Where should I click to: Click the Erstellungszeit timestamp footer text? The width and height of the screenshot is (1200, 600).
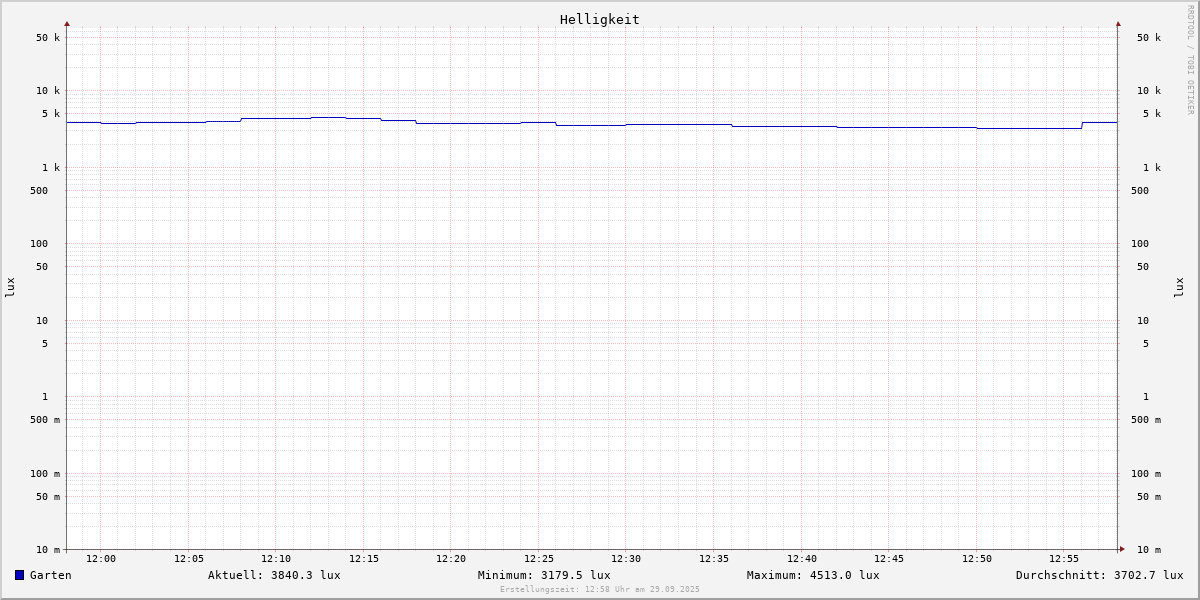(600, 590)
